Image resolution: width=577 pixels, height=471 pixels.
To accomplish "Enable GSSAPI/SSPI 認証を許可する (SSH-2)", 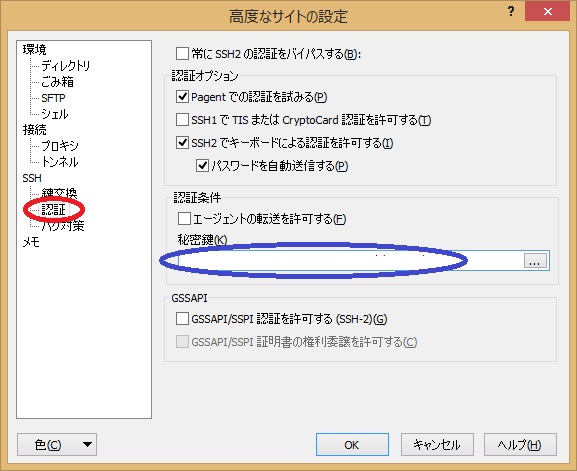I will pos(182,319).
